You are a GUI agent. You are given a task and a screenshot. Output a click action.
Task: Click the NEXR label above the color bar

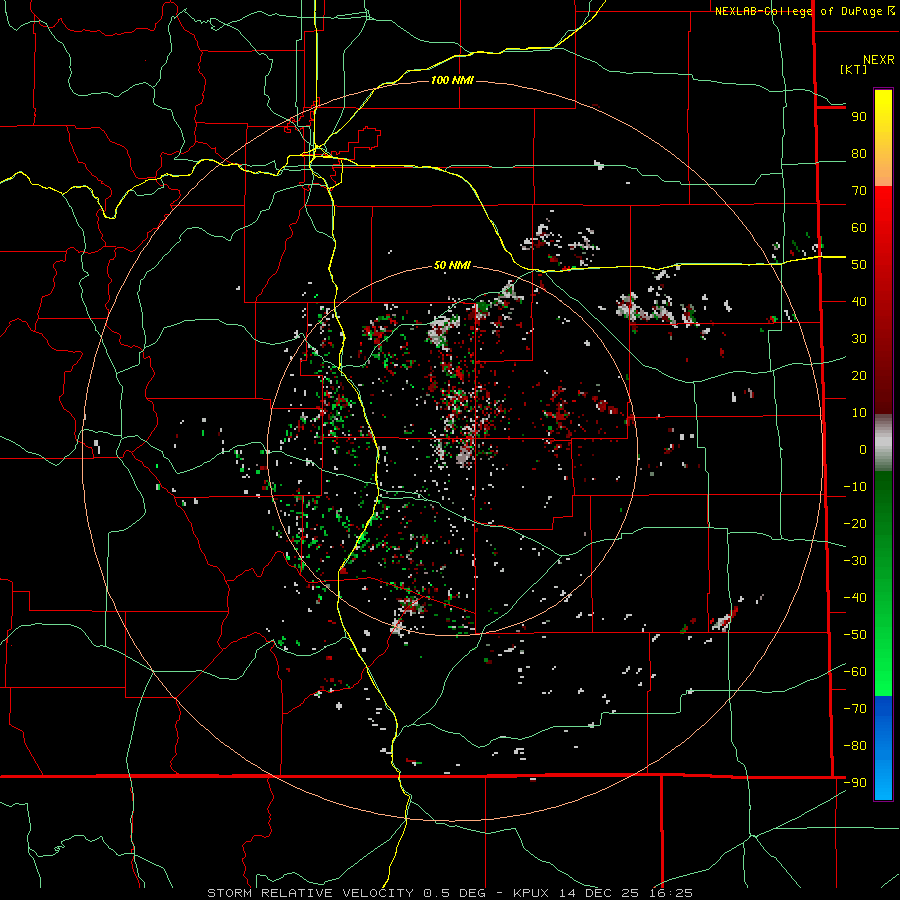coord(879,60)
